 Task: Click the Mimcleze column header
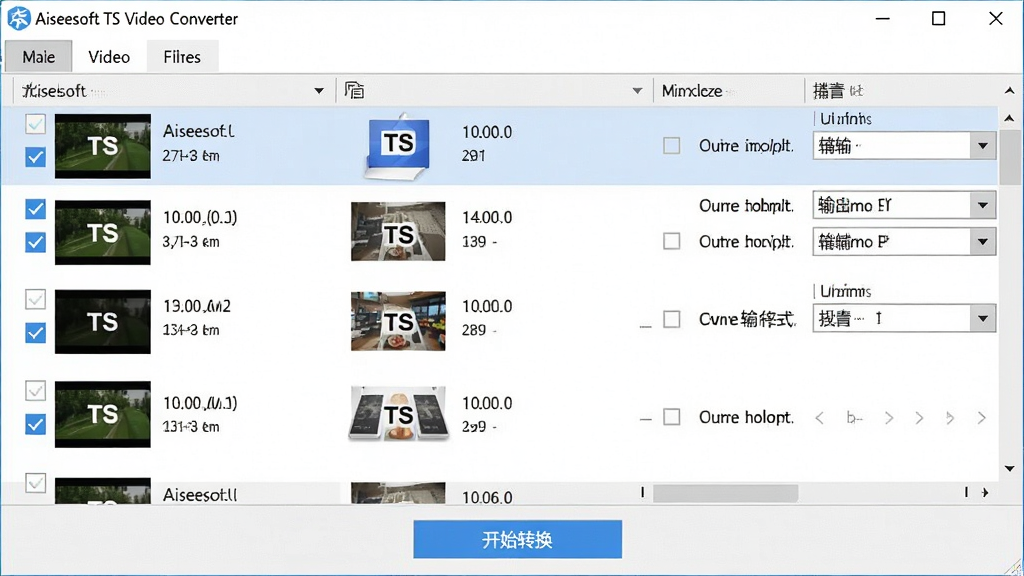(x=692, y=91)
